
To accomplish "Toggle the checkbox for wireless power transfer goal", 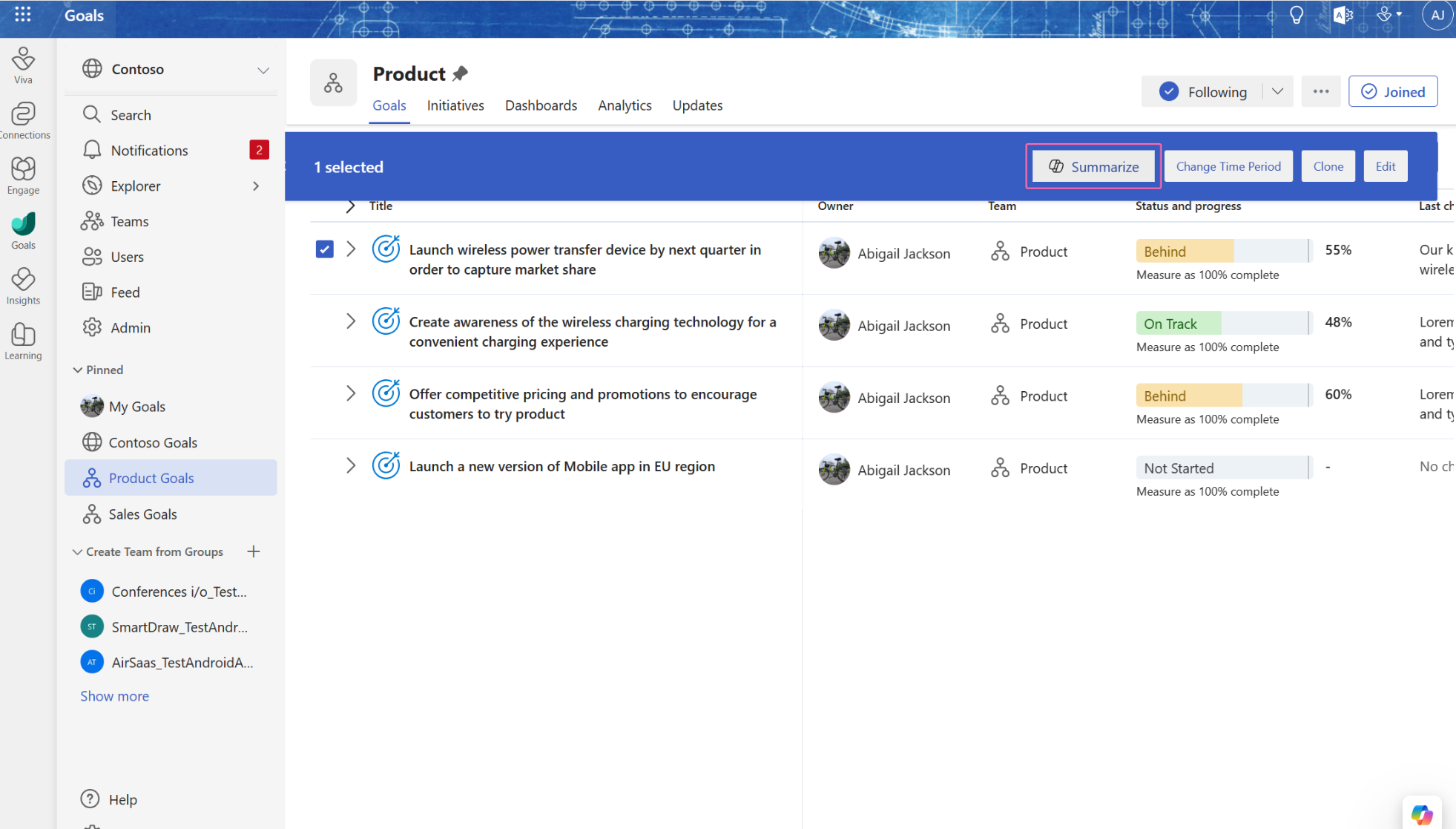I will [x=325, y=250].
